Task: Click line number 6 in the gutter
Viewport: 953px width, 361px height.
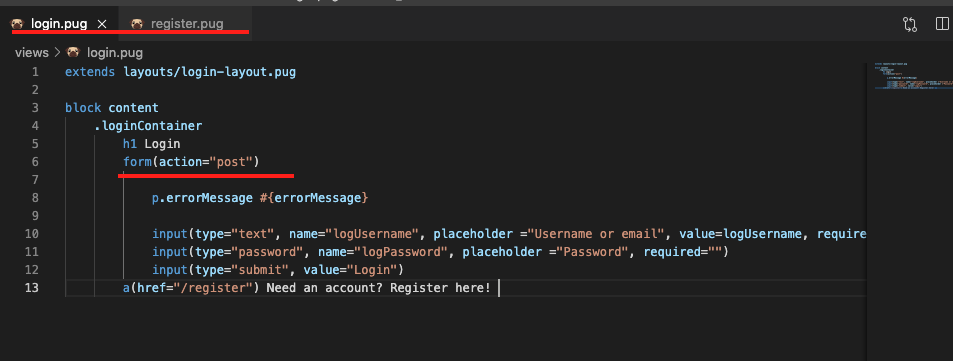Action: [x=35, y=162]
